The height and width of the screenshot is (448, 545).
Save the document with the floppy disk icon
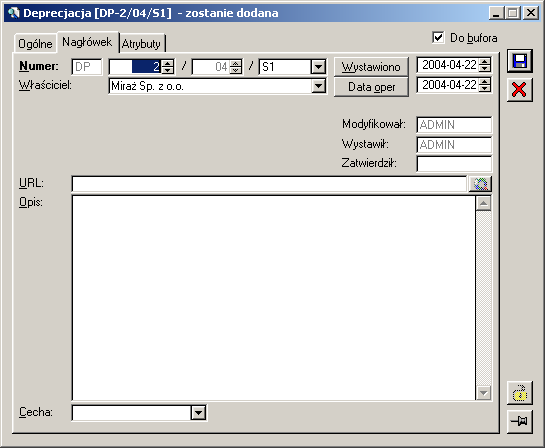click(x=520, y=61)
